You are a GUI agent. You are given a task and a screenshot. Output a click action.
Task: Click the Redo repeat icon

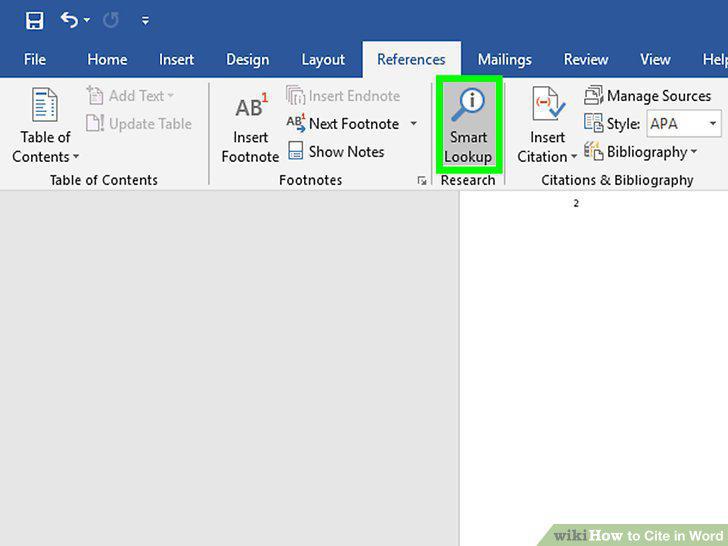(111, 20)
